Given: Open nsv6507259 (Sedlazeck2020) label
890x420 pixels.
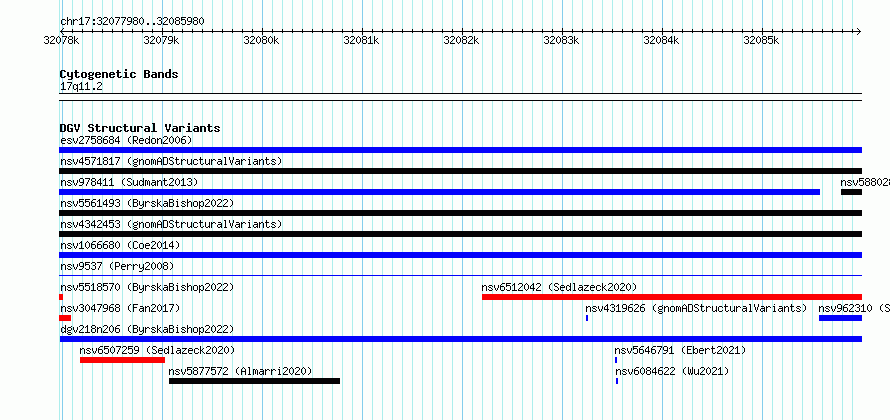Looking at the screenshot, I should (x=157, y=350).
